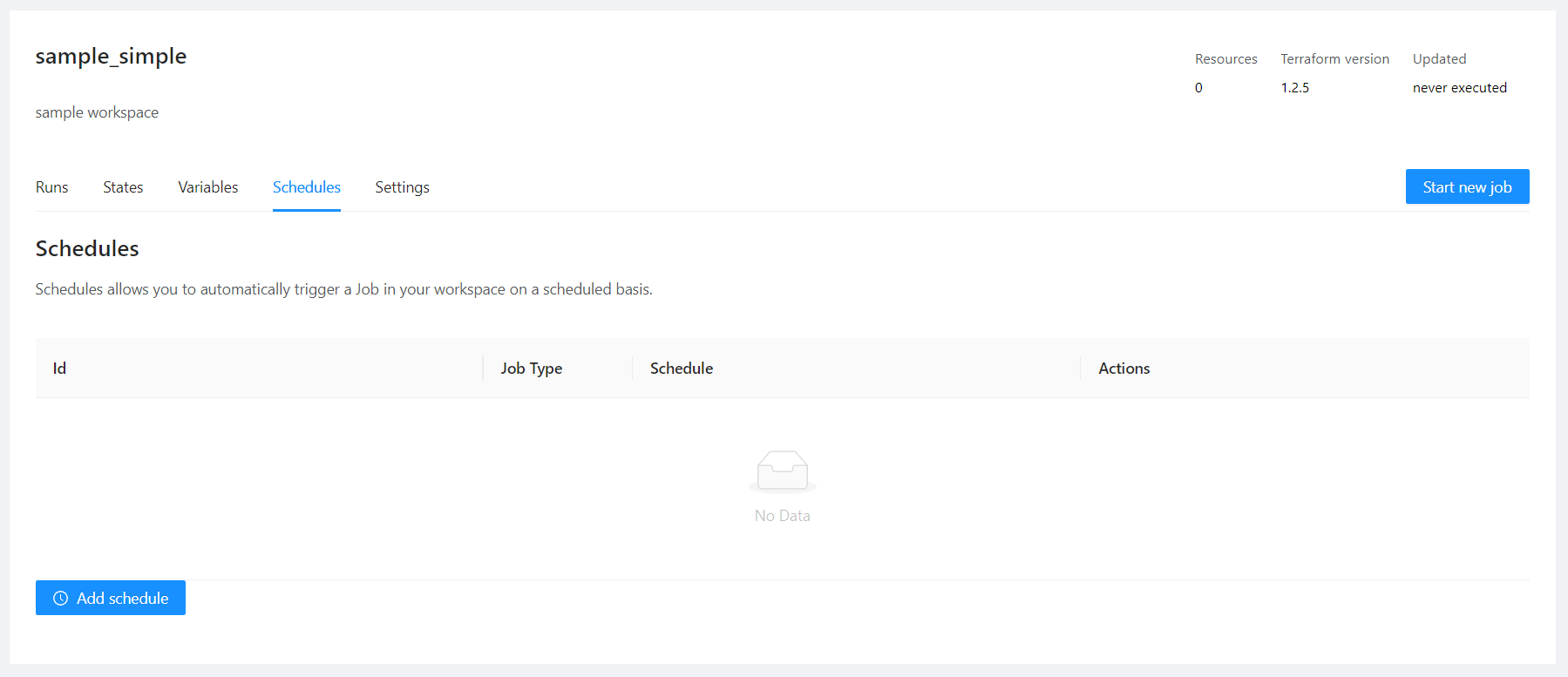Click the 'sample workspace' description text

[97, 112]
